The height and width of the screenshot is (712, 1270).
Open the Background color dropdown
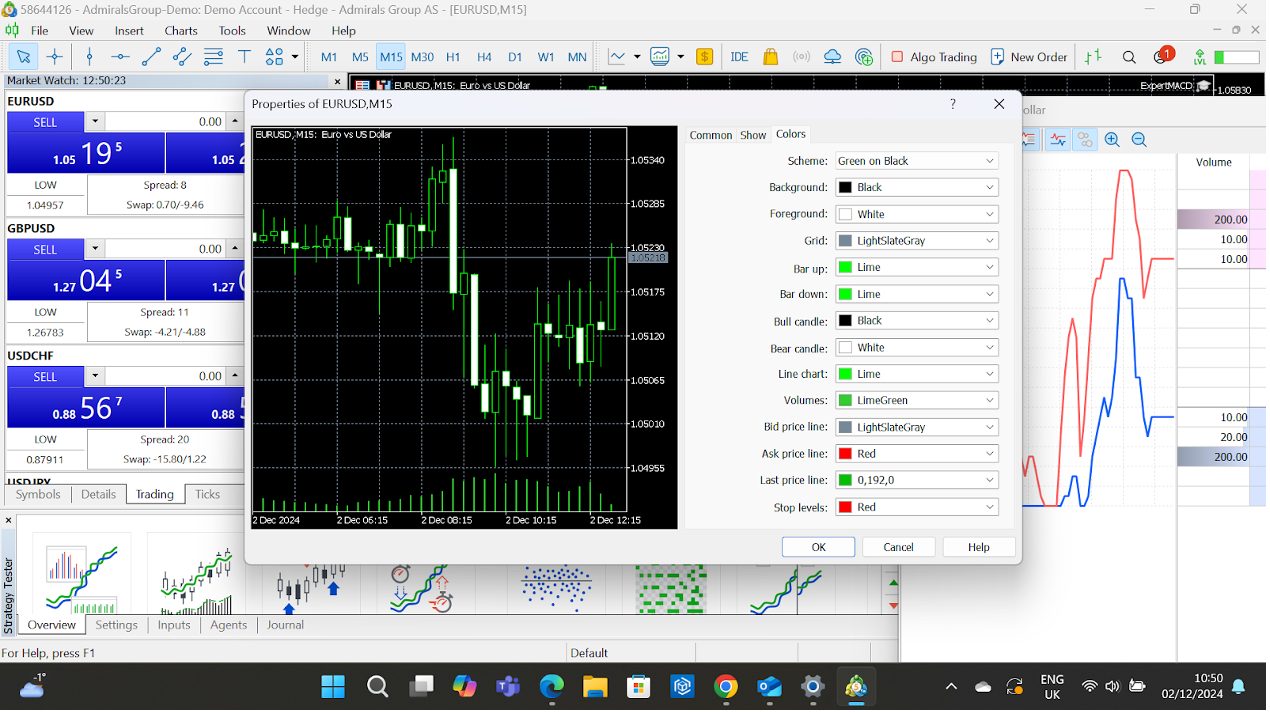point(917,187)
